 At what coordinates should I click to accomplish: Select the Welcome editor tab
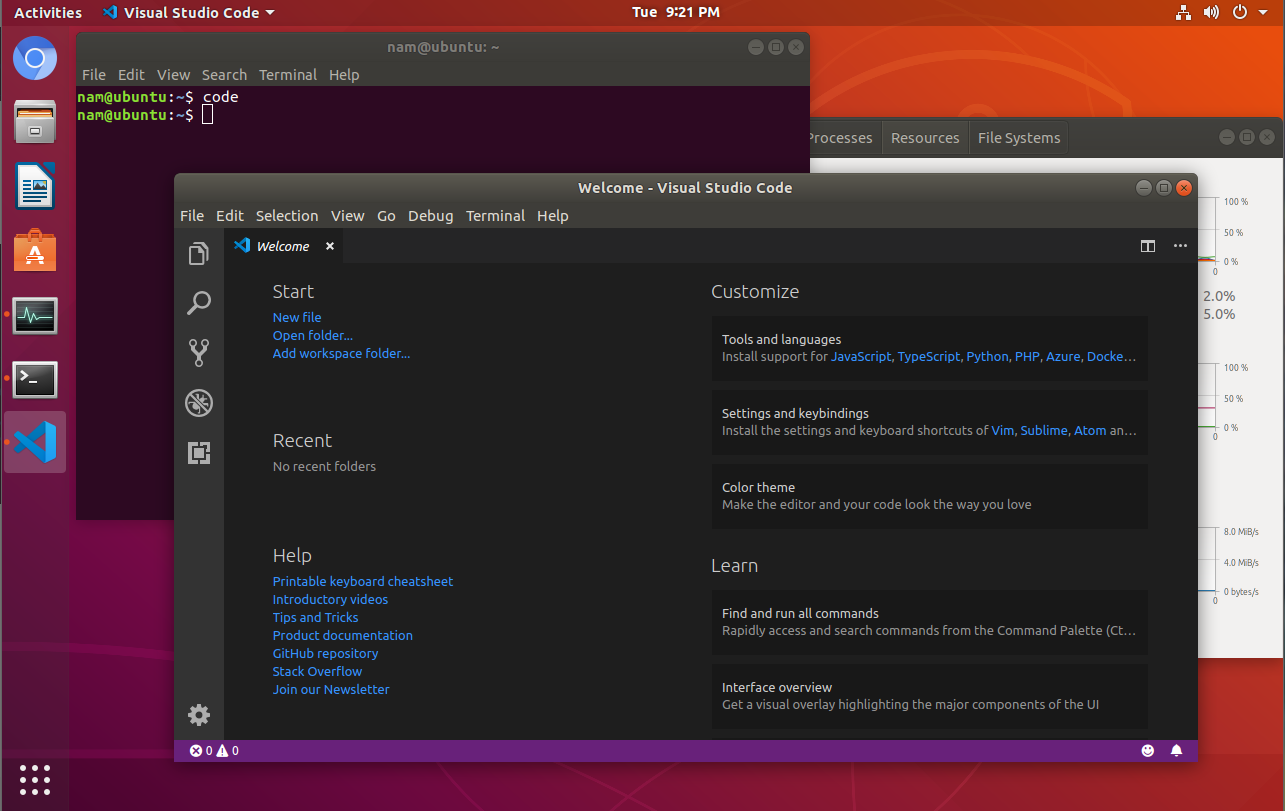[x=283, y=246]
